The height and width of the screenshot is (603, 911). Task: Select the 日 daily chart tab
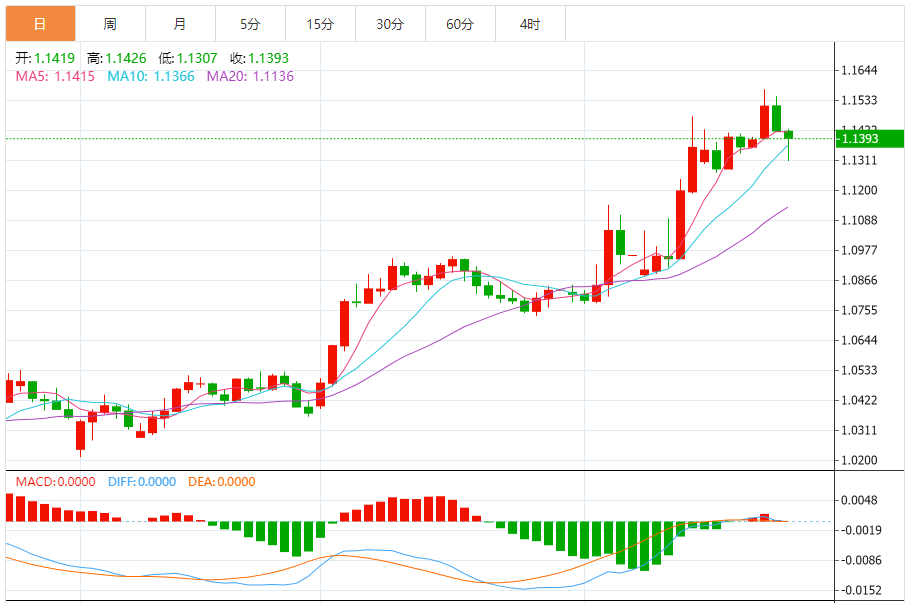[x=41, y=24]
